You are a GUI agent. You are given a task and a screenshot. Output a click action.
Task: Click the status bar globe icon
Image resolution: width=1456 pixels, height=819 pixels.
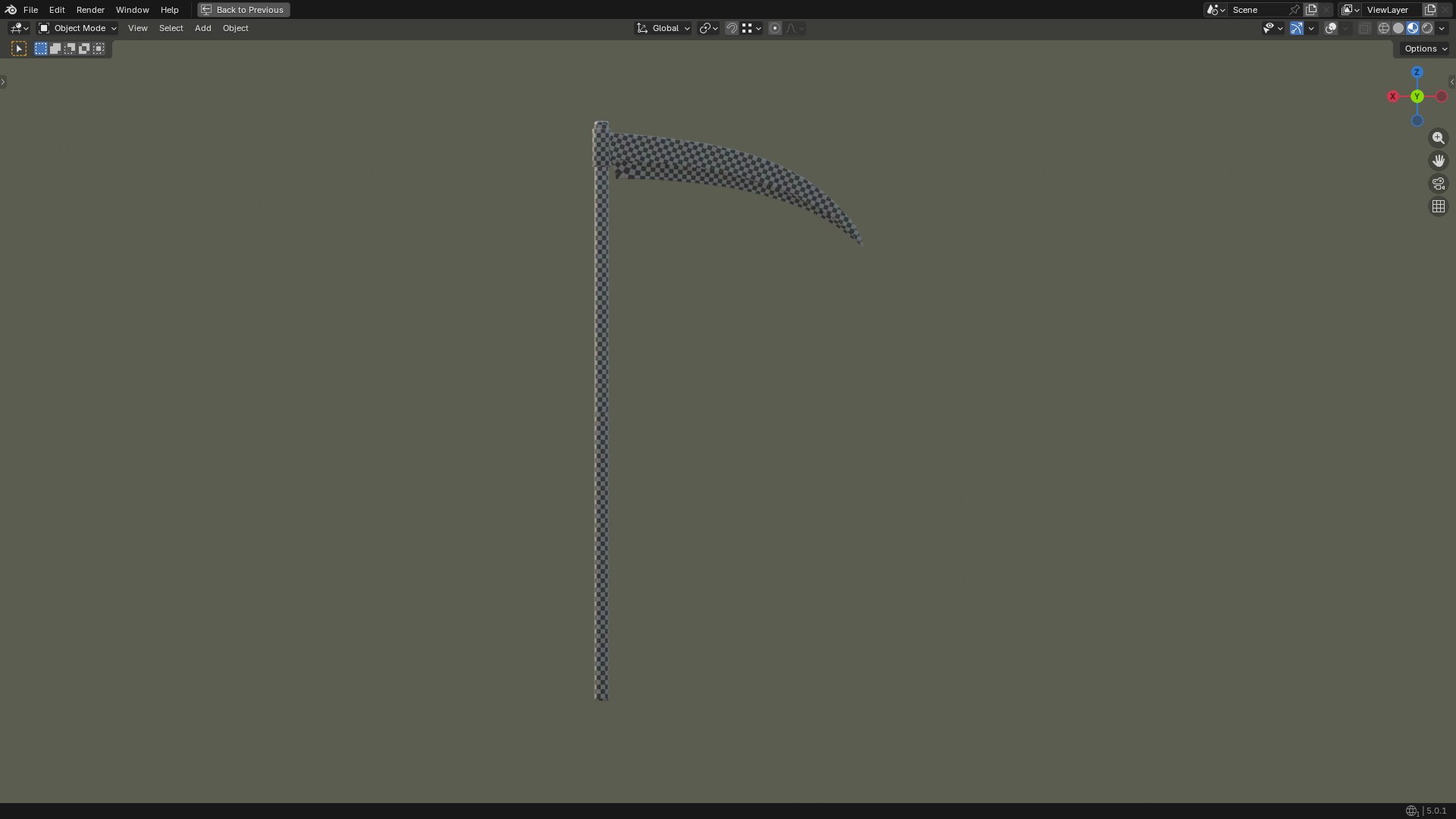tap(1411, 811)
